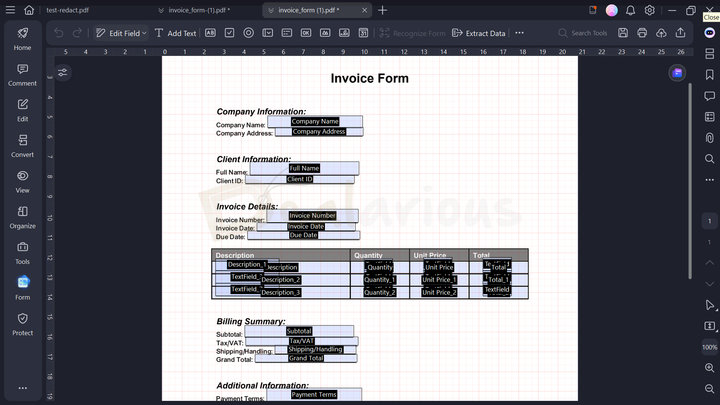Open the Organize pages tool

pyautogui.click(x=22, y=217)
